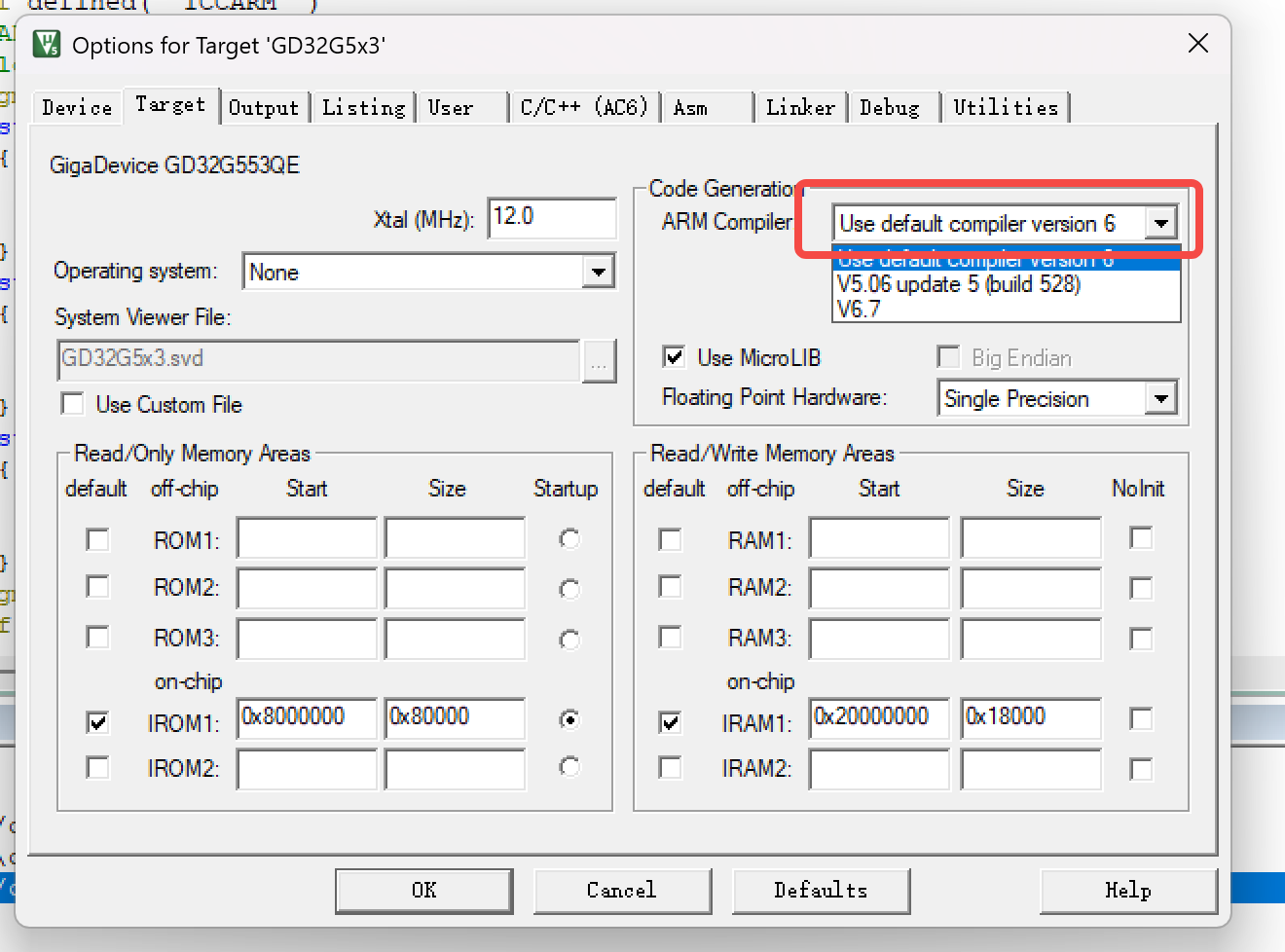Image resolution: width=1285 pixels, height=952 pixels.
Task: Click the IRAM1 Start address field
Action: click(877, 718)
